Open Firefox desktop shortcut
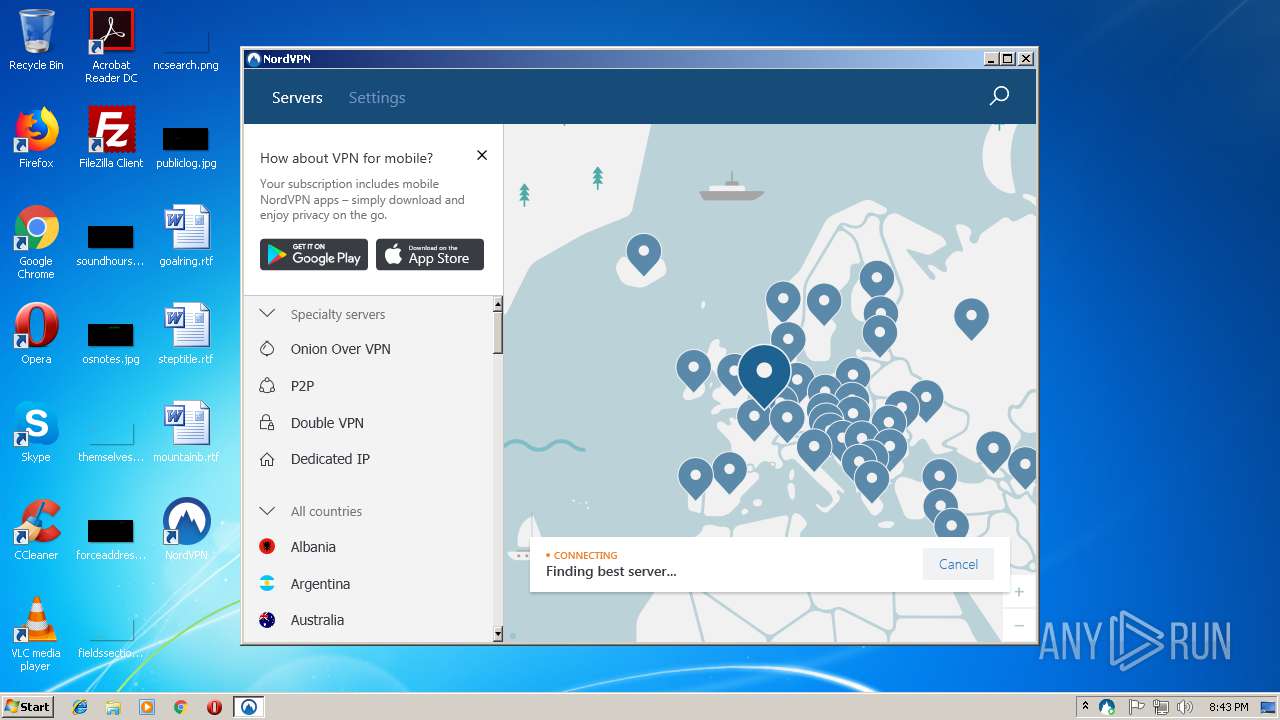 point(36,138)
